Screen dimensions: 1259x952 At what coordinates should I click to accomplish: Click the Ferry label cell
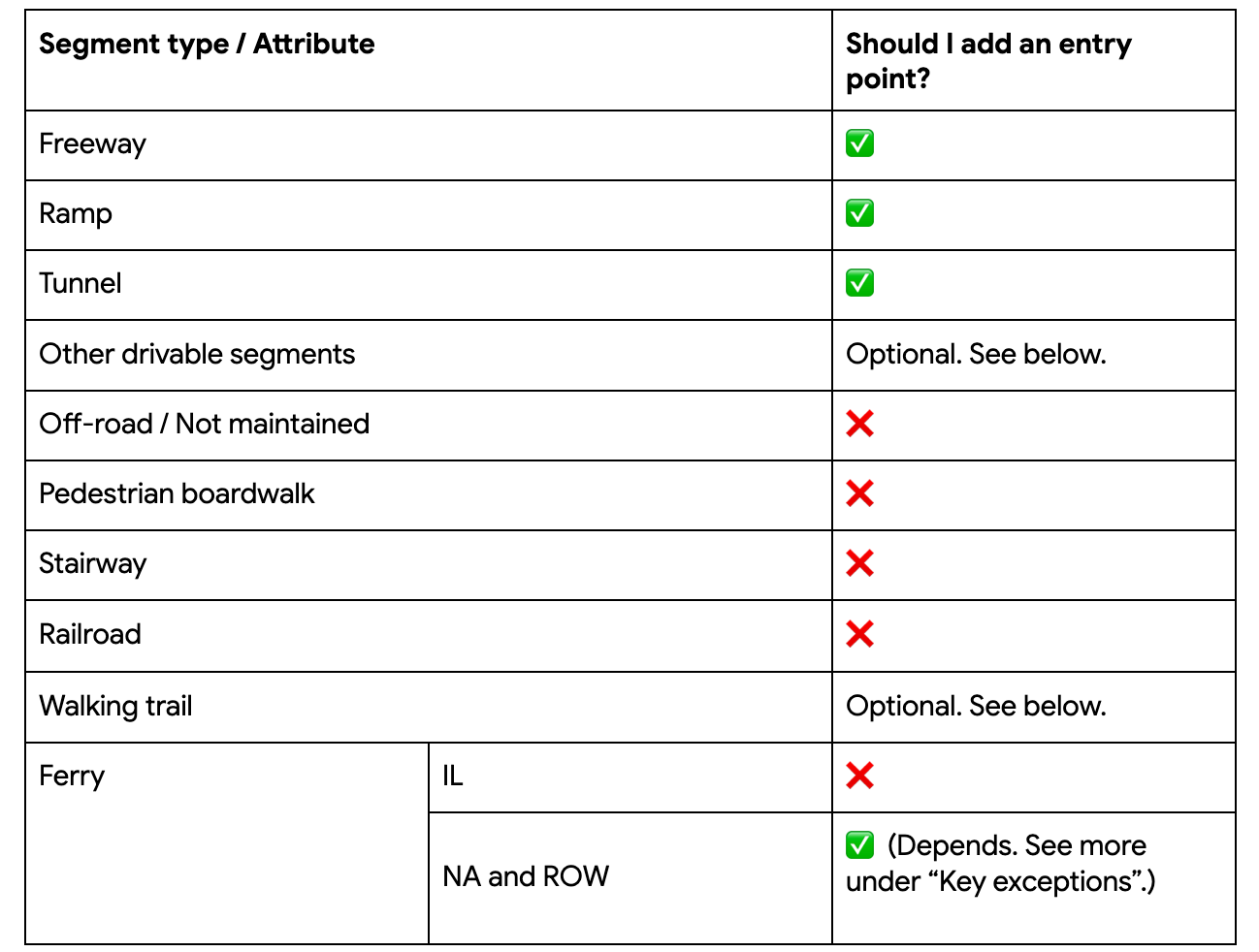pos(227,843)
